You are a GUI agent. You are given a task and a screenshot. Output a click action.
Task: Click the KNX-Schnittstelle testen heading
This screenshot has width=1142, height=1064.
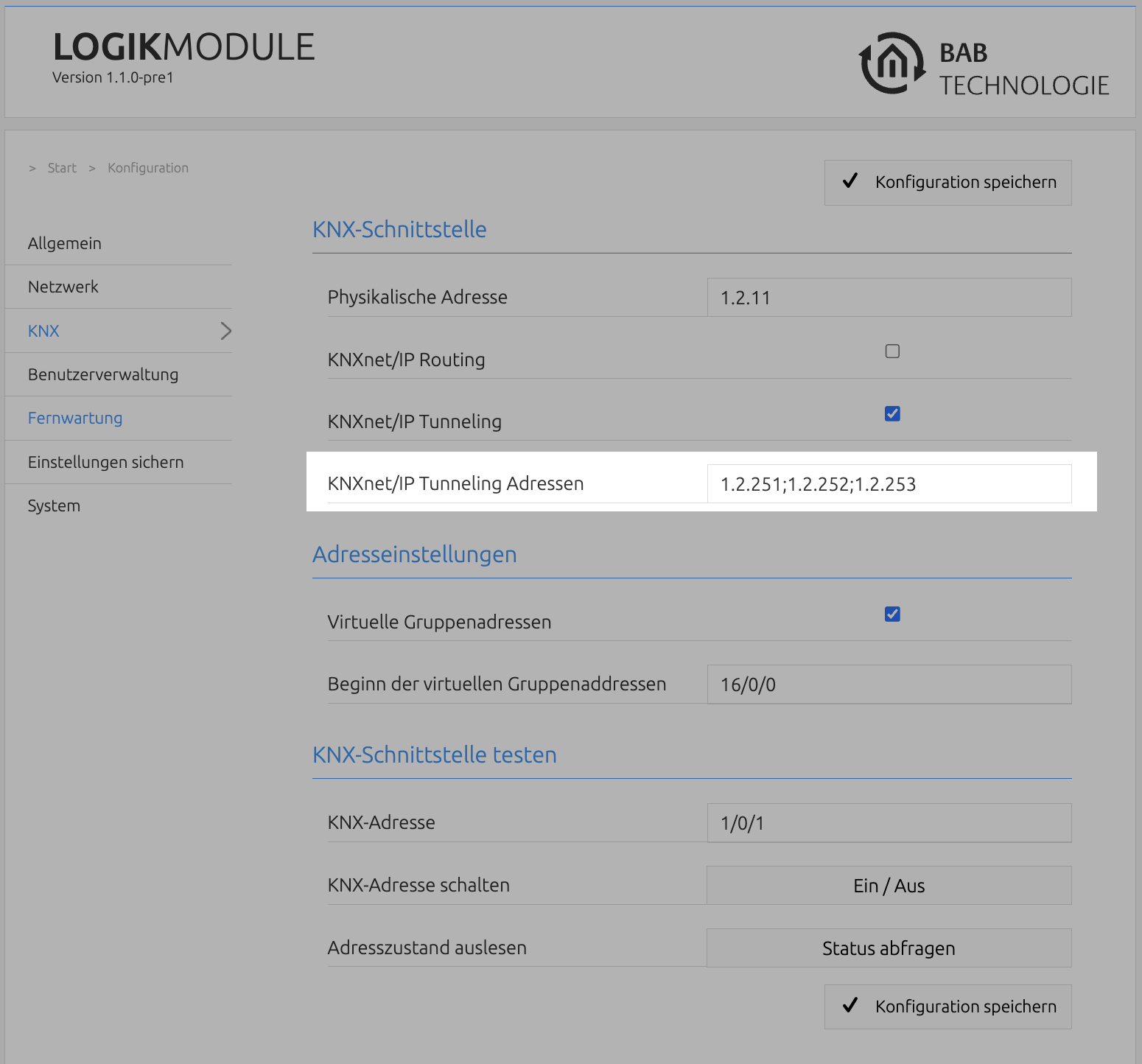pyautogui.click(x=435, y=755)
